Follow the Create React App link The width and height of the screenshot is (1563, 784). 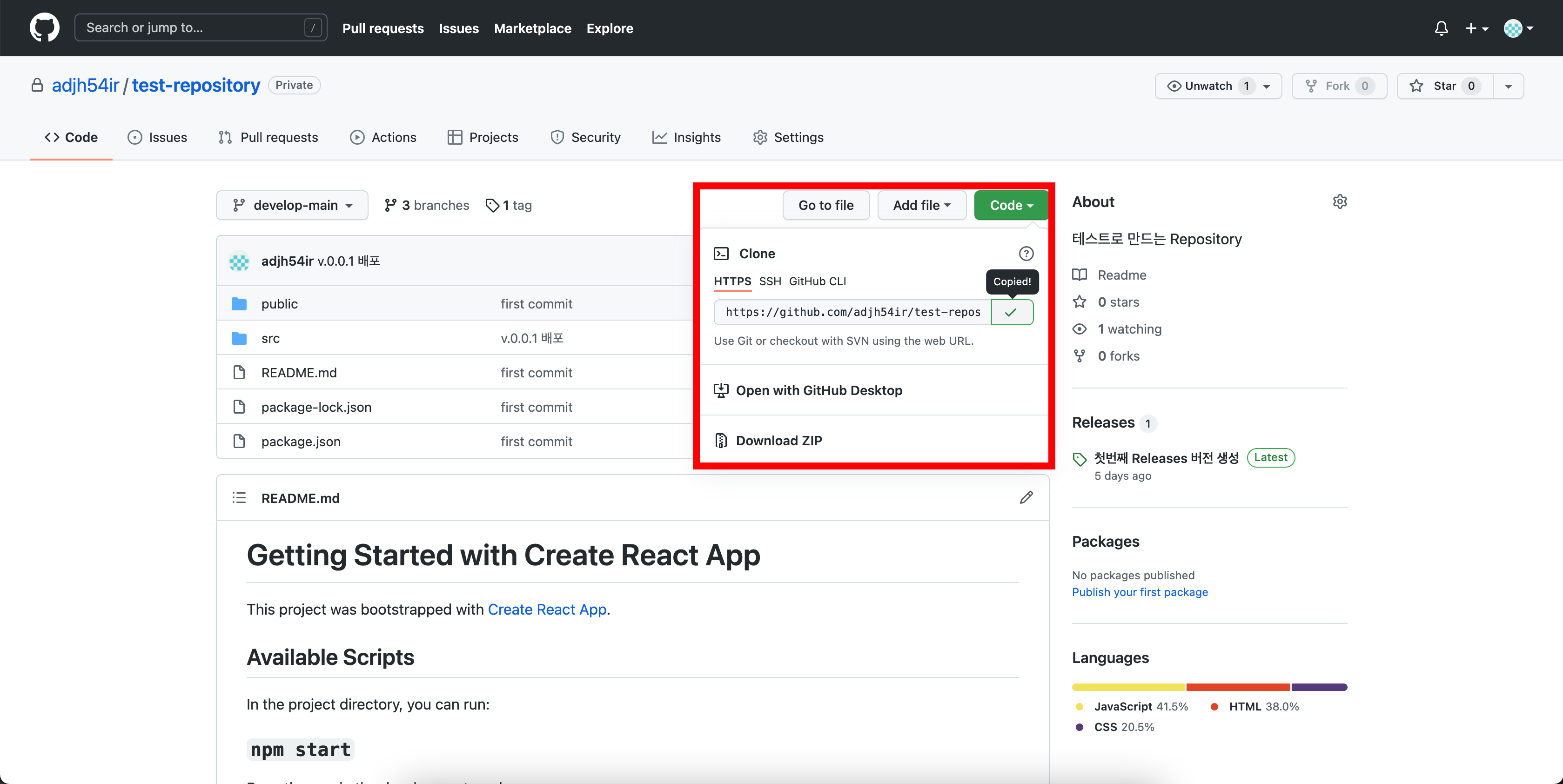547,609
